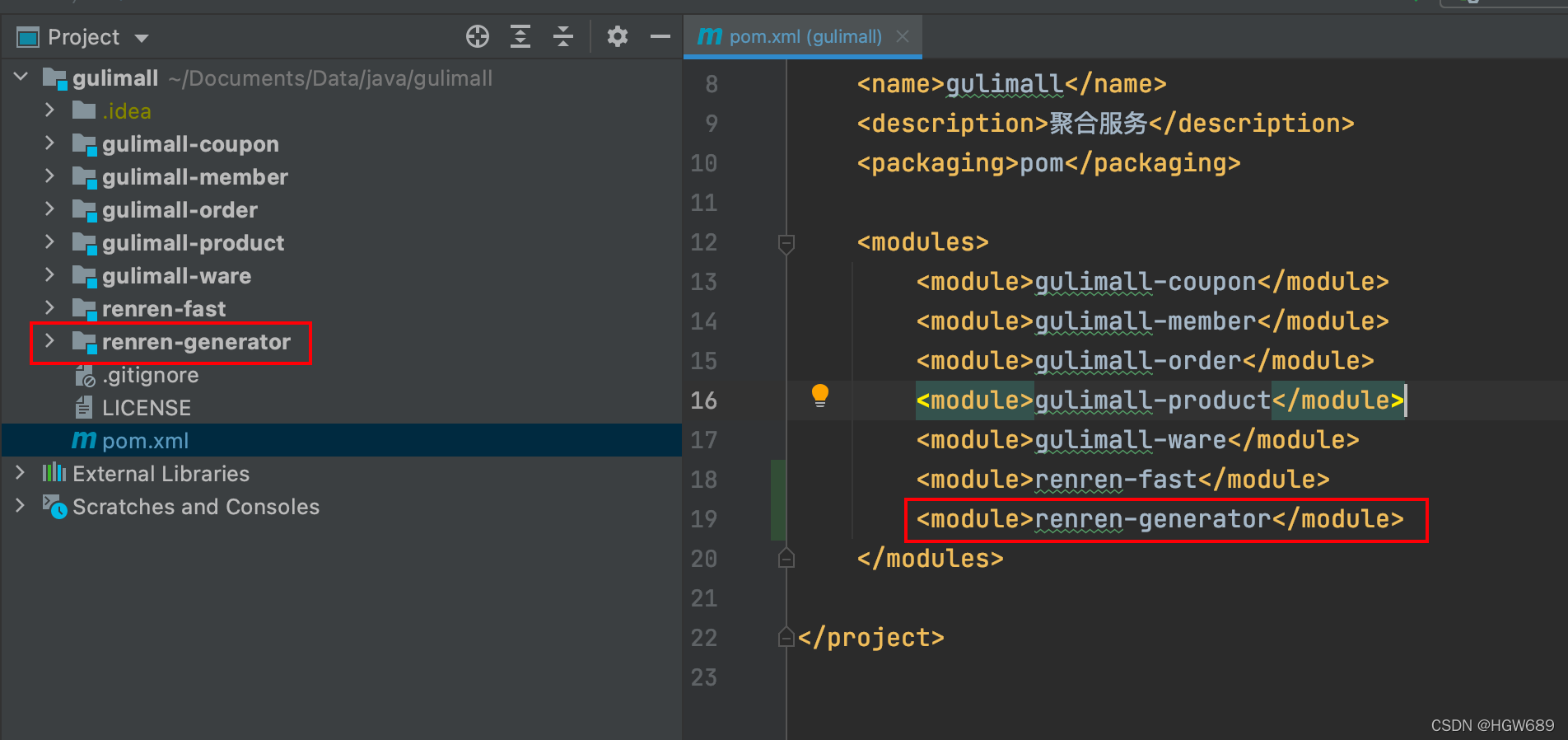Expand the .idea folder
Viewport: 1568px width, 740px height.
[x=49, y=110]
